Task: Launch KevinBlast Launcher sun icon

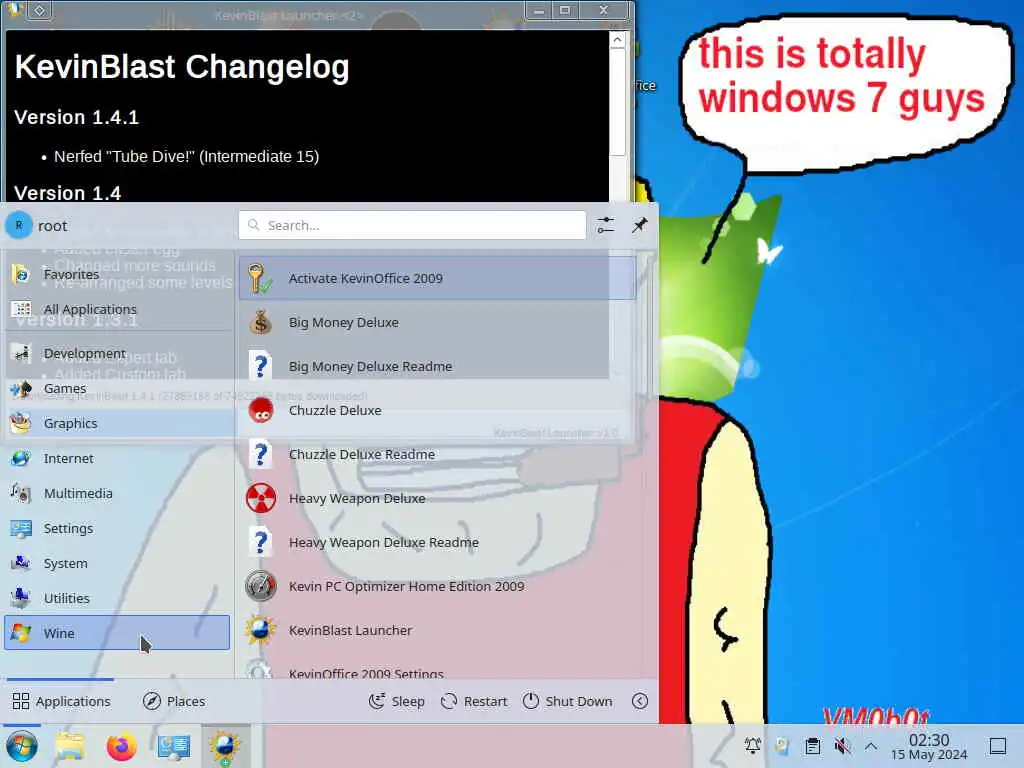Action: (x=261, y=630)
